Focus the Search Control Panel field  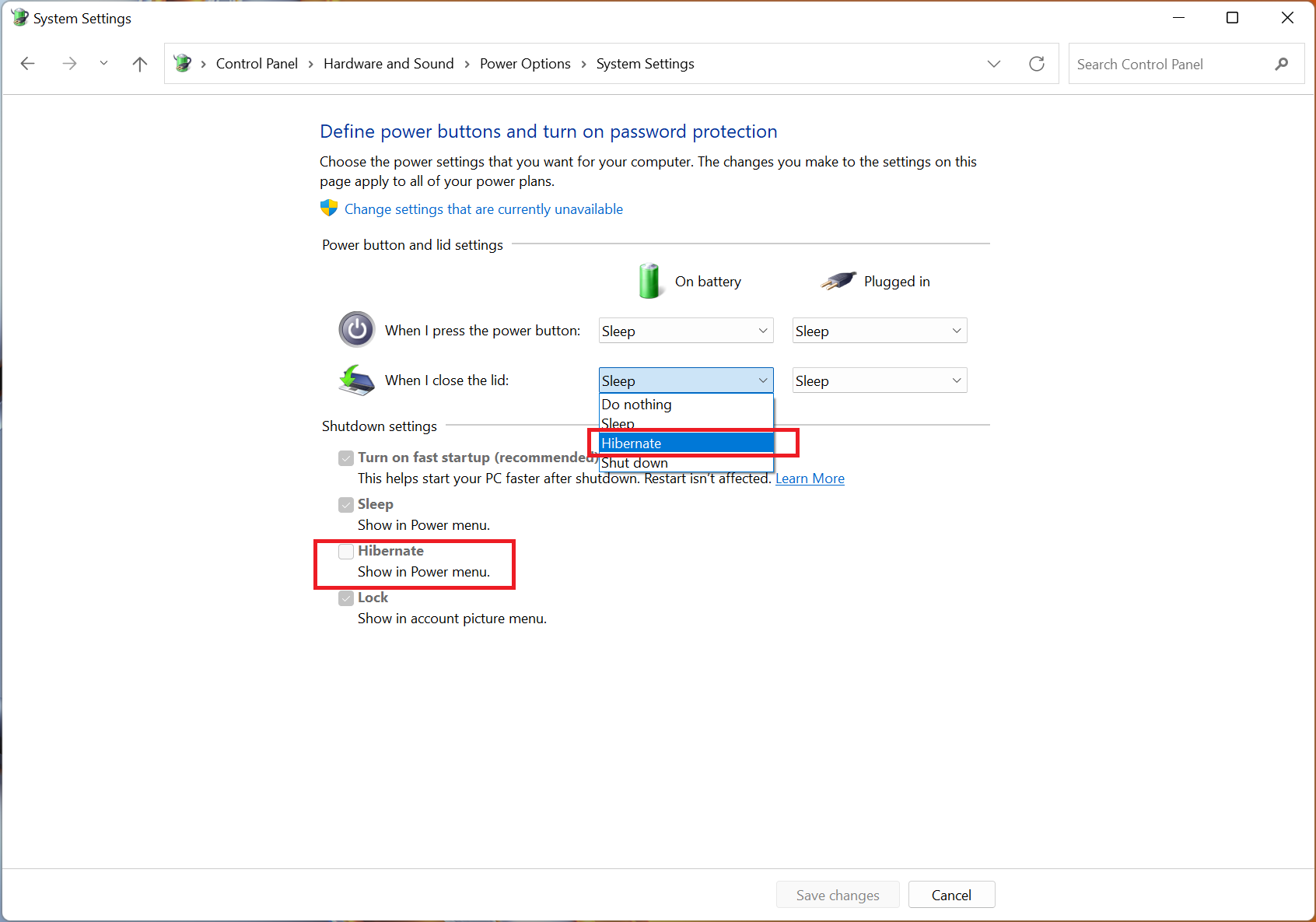pos(1186,64)
